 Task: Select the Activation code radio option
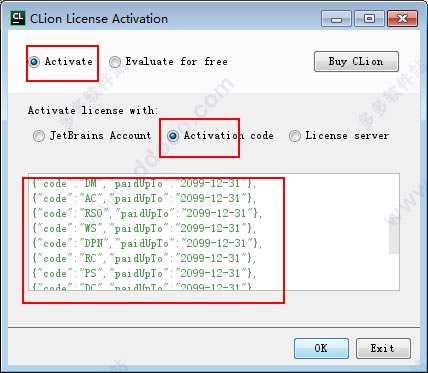[x=220, y=136]
